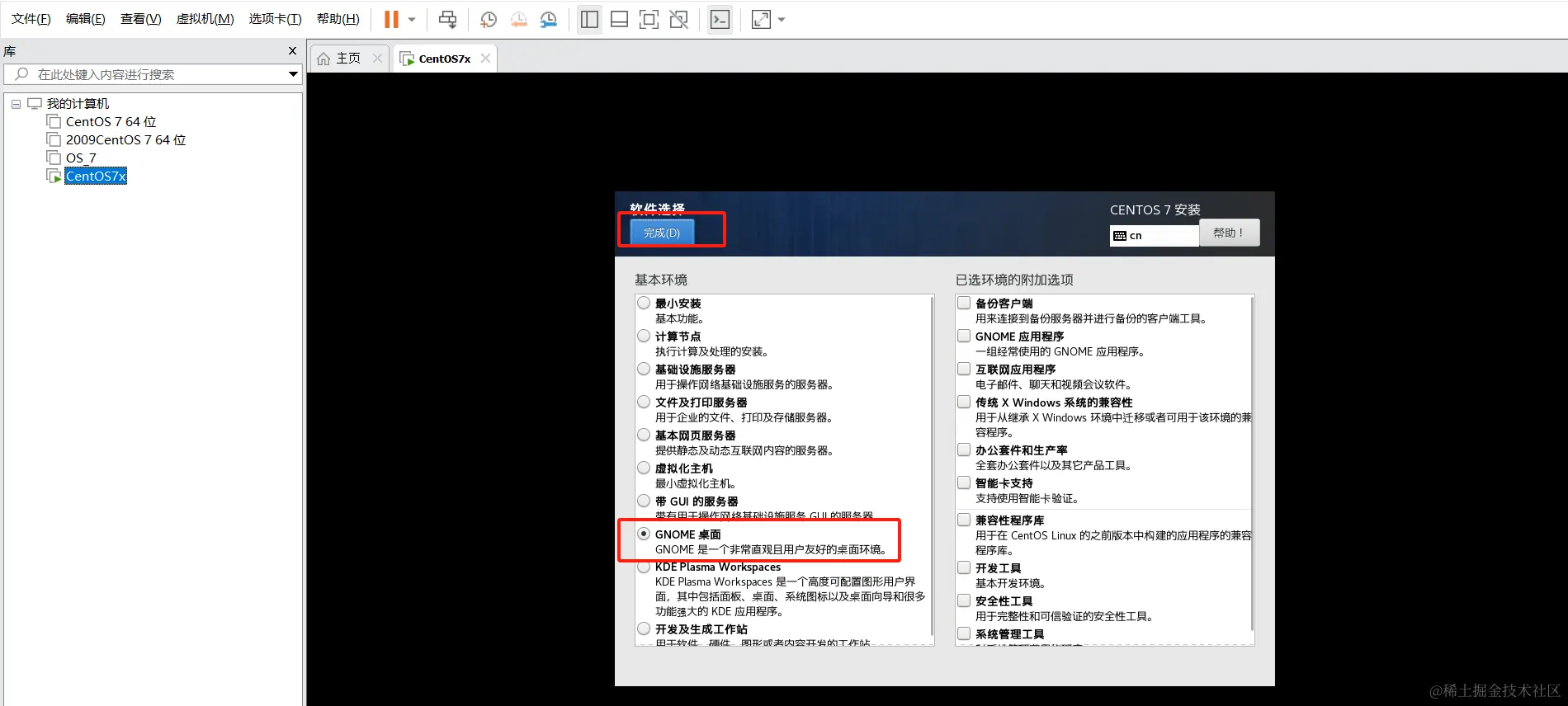Image resolution: width=1568 pixels, height=706 pixels.
Task: Pause the virtual machine with the orange pause icon
Action: 391,19
